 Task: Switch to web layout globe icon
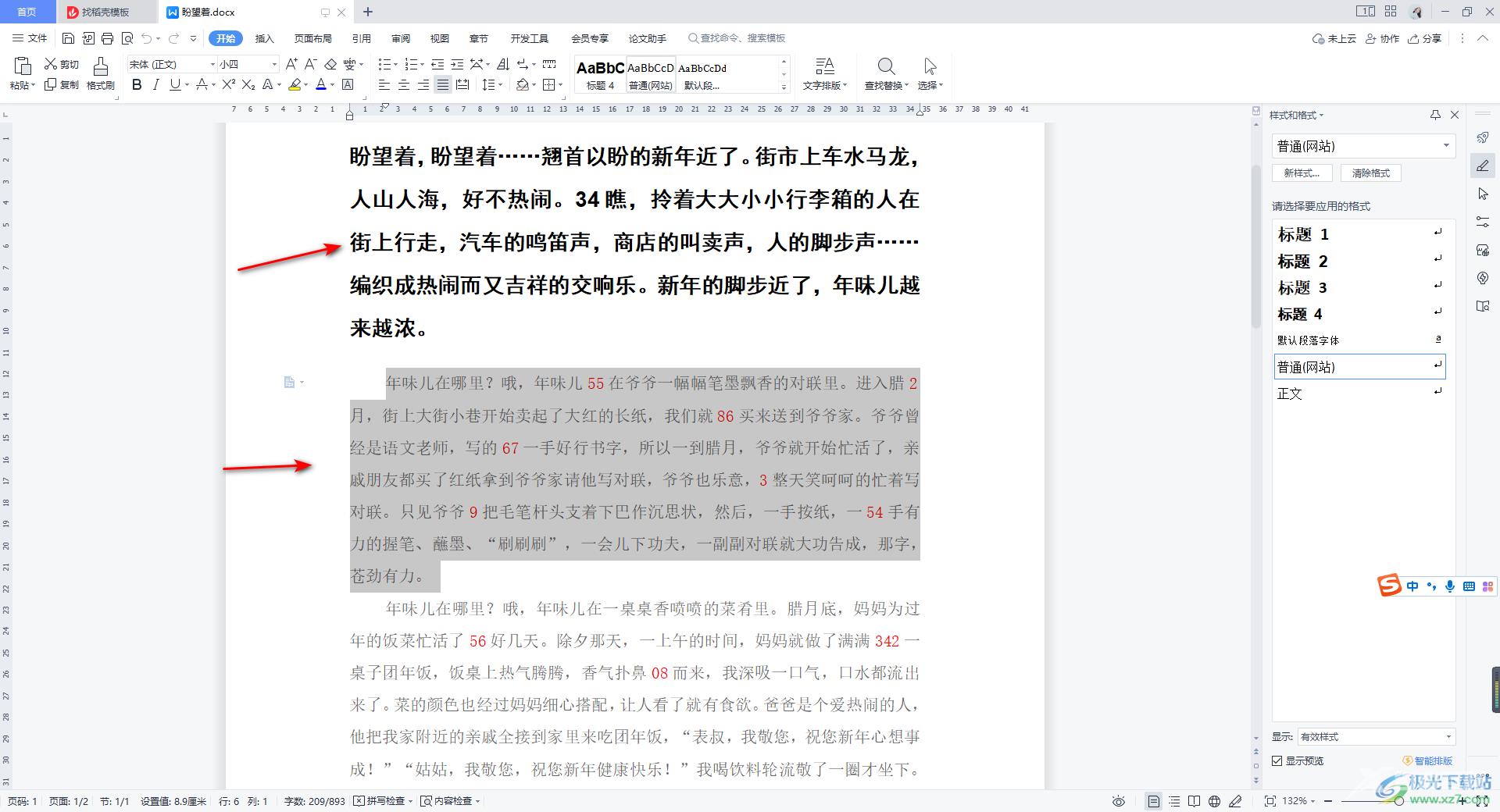pos(1214,801)
